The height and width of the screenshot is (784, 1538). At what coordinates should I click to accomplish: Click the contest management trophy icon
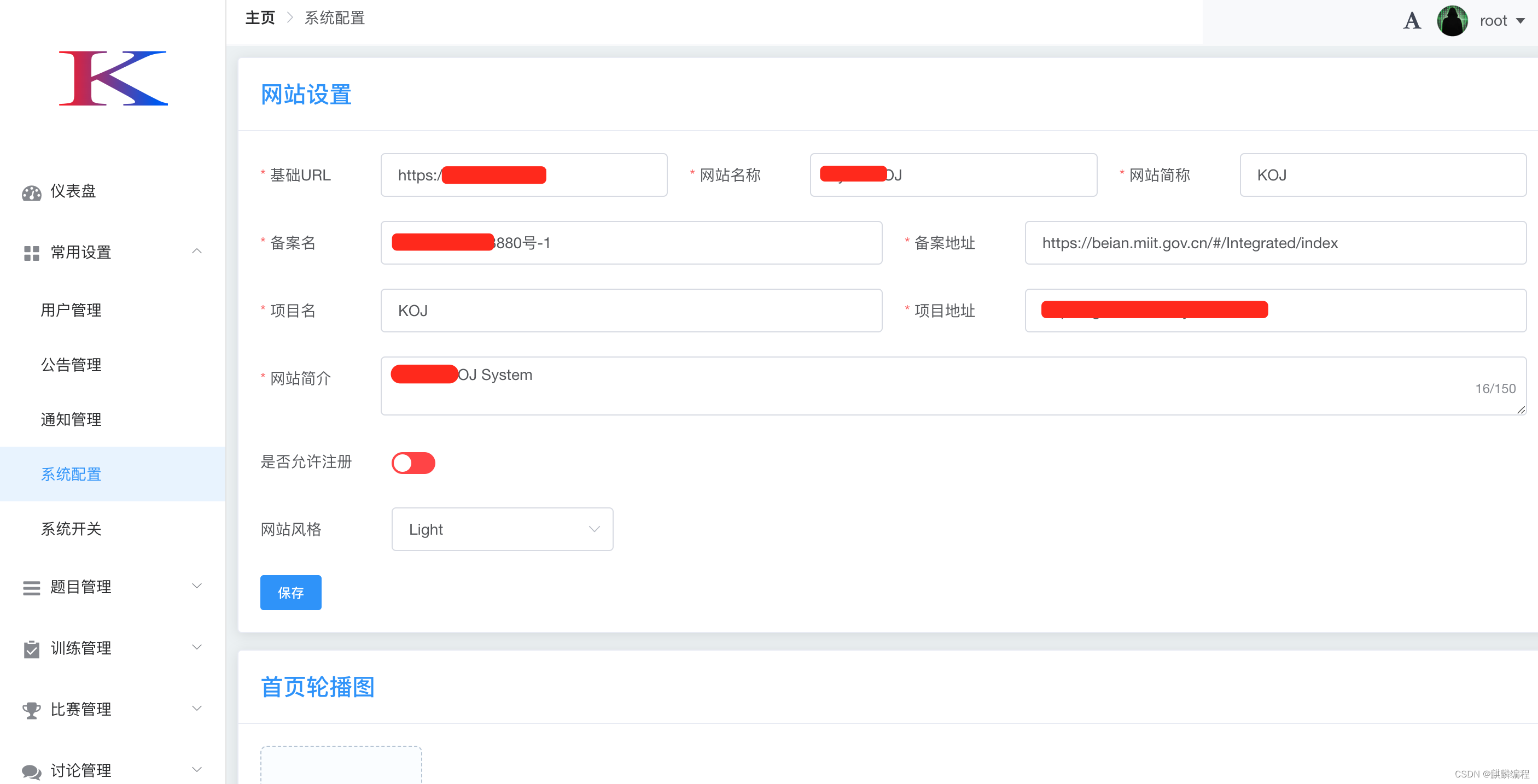(31, 710)
